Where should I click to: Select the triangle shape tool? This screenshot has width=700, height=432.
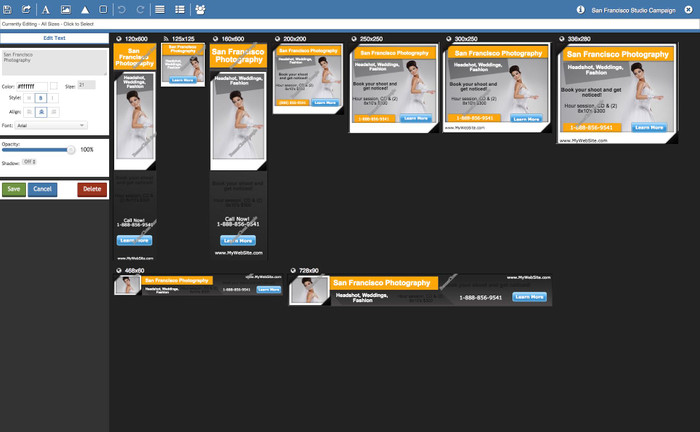84,9
